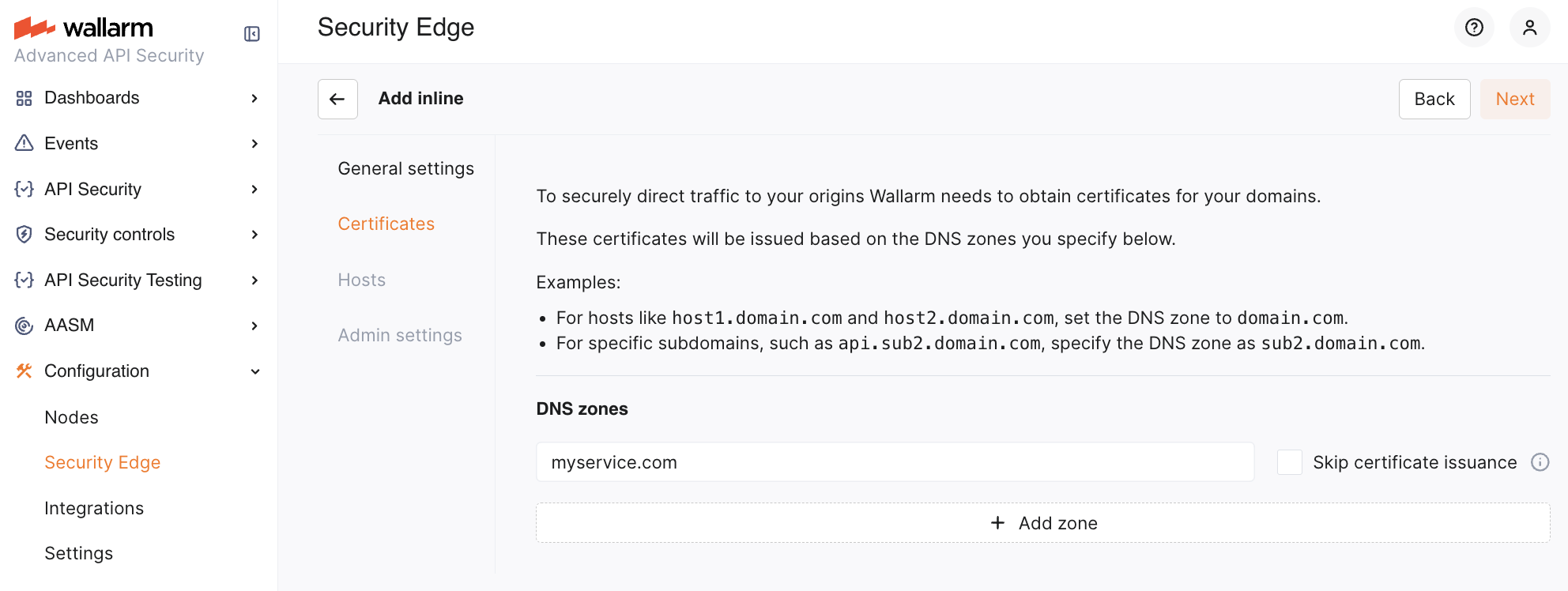
Task: Expand the Events menu chevron
Action: pos(254,144)
